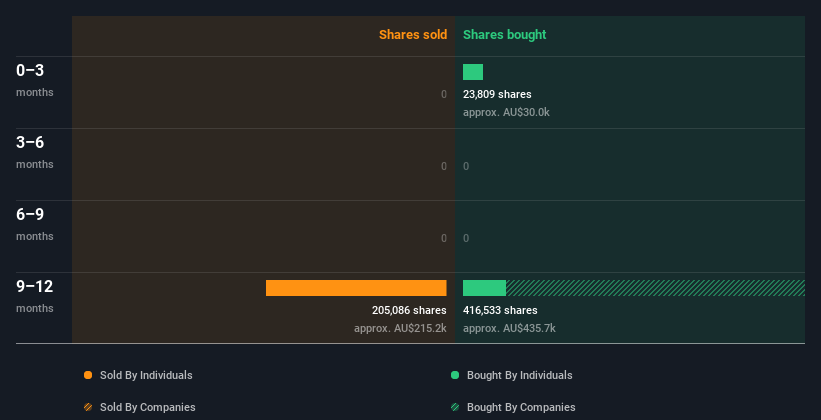Viewport: 821px width, 420px height.
Task: Click the striped Bought By Companies legend dot
Action: tap(455, 407)
